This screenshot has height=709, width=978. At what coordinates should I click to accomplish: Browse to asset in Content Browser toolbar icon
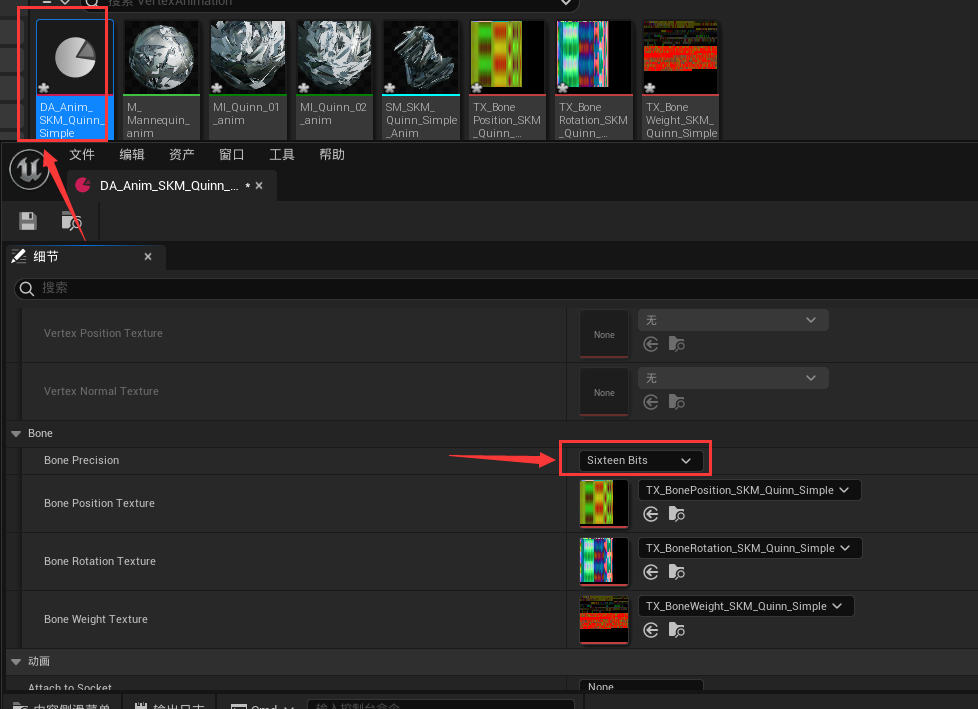[72, 221]
